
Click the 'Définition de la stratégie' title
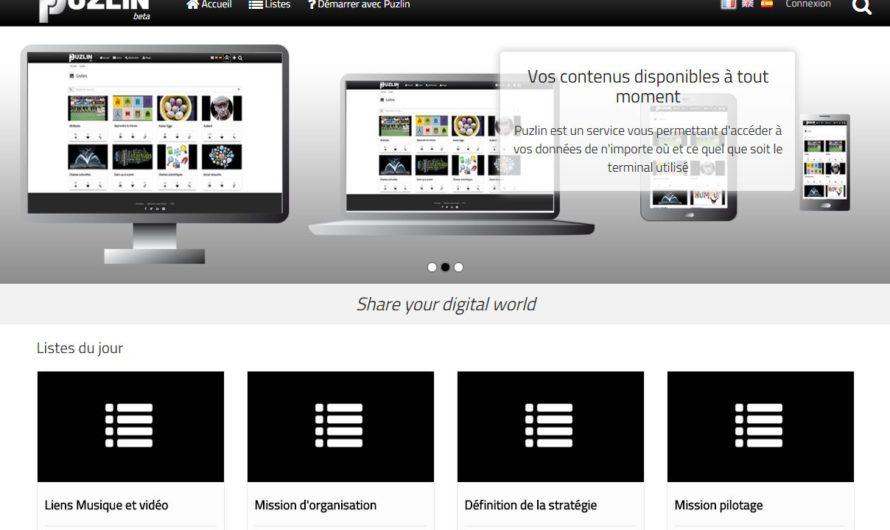(530, 505)
